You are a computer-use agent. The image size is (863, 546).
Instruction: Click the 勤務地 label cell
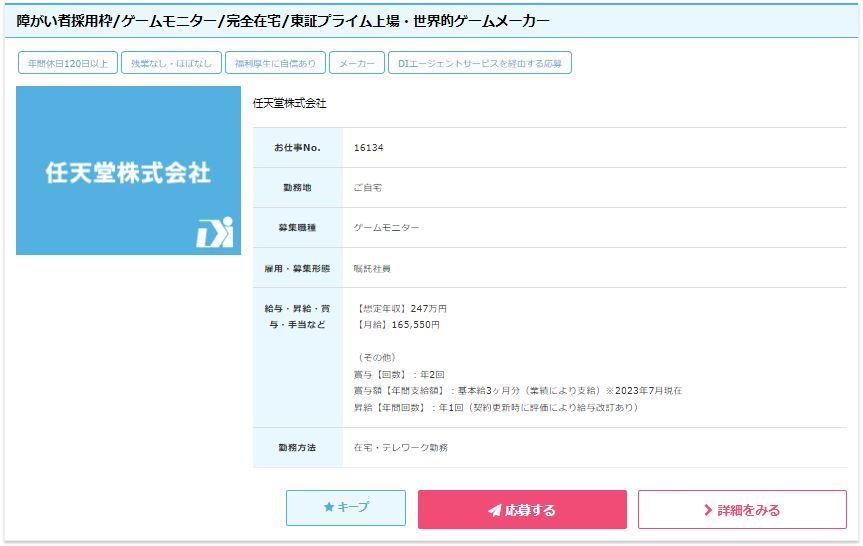[x=298, y=188]
